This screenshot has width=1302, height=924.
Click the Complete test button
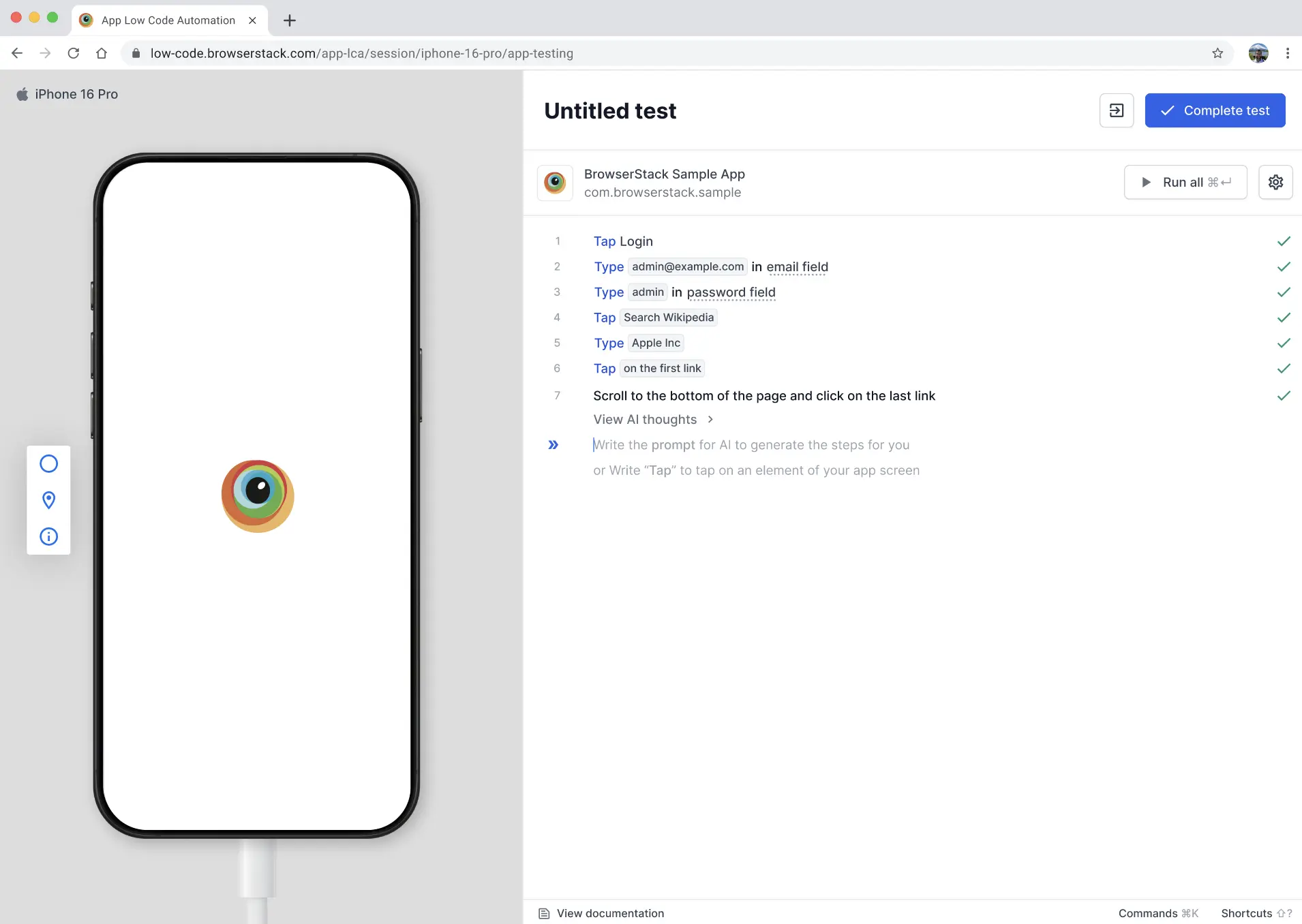[1215, 110]
